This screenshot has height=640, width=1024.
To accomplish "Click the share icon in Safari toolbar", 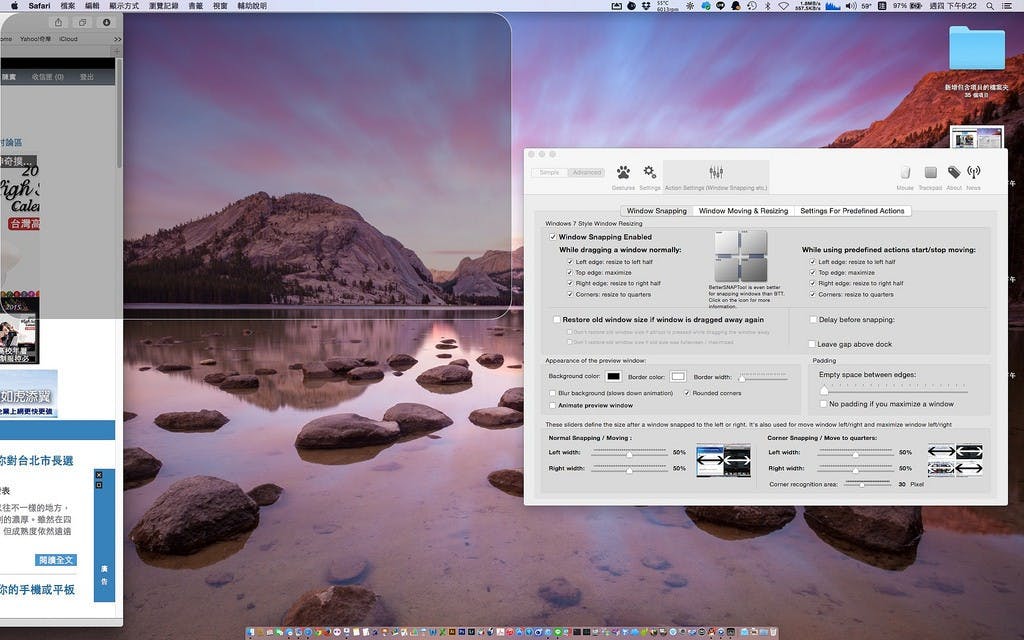I will tap(58, 22).
